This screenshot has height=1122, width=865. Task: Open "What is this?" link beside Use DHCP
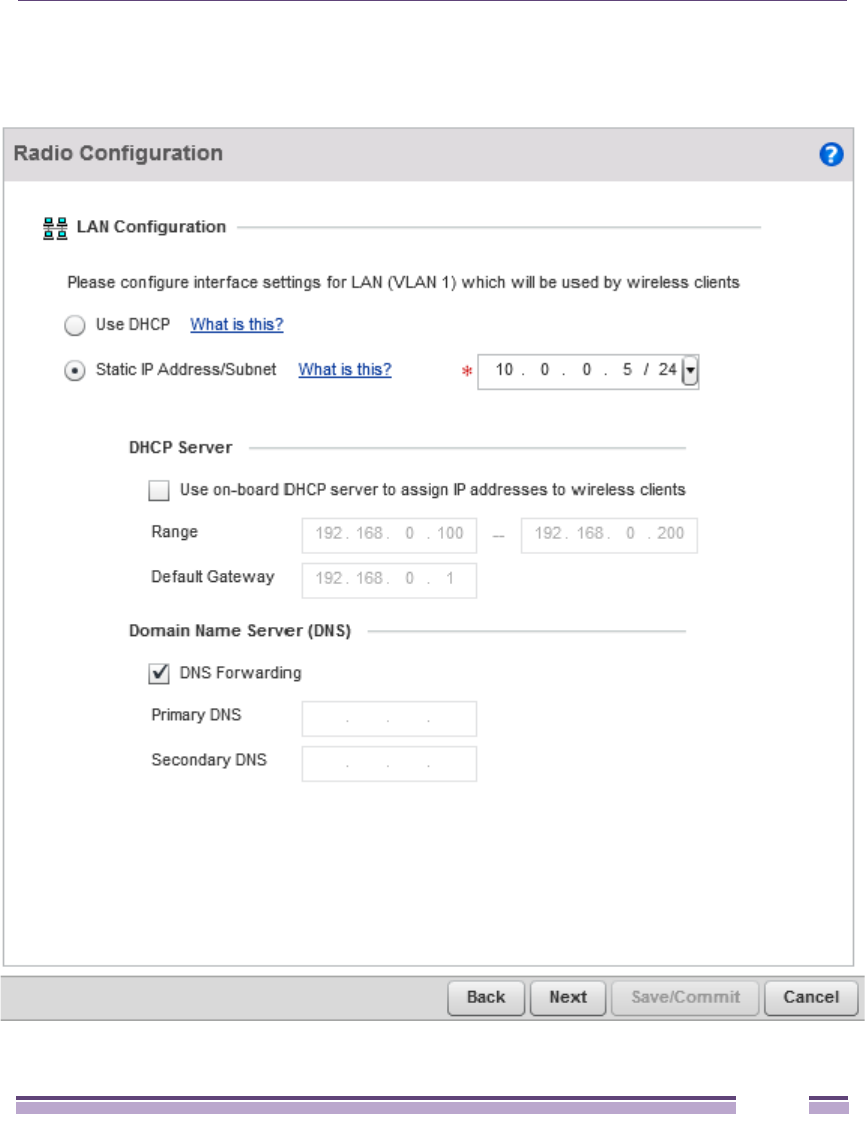click(237, 325)
